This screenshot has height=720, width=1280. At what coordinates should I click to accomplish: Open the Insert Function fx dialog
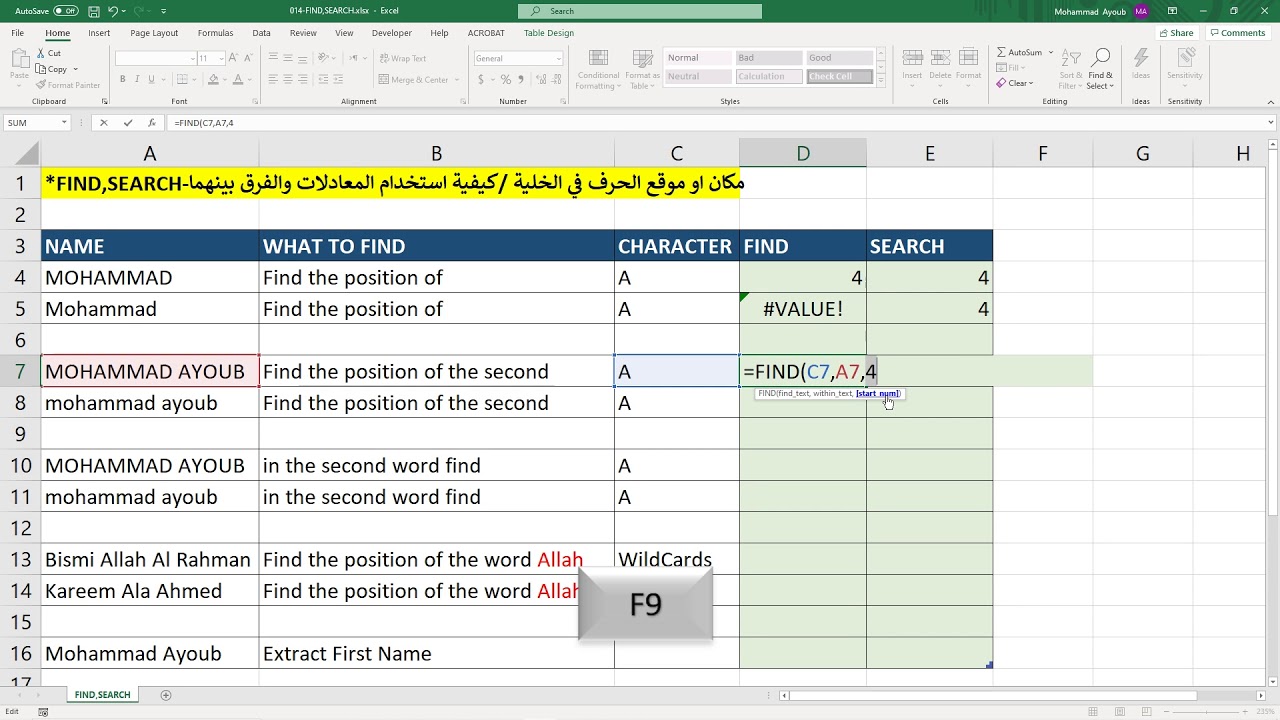point(152,123)
